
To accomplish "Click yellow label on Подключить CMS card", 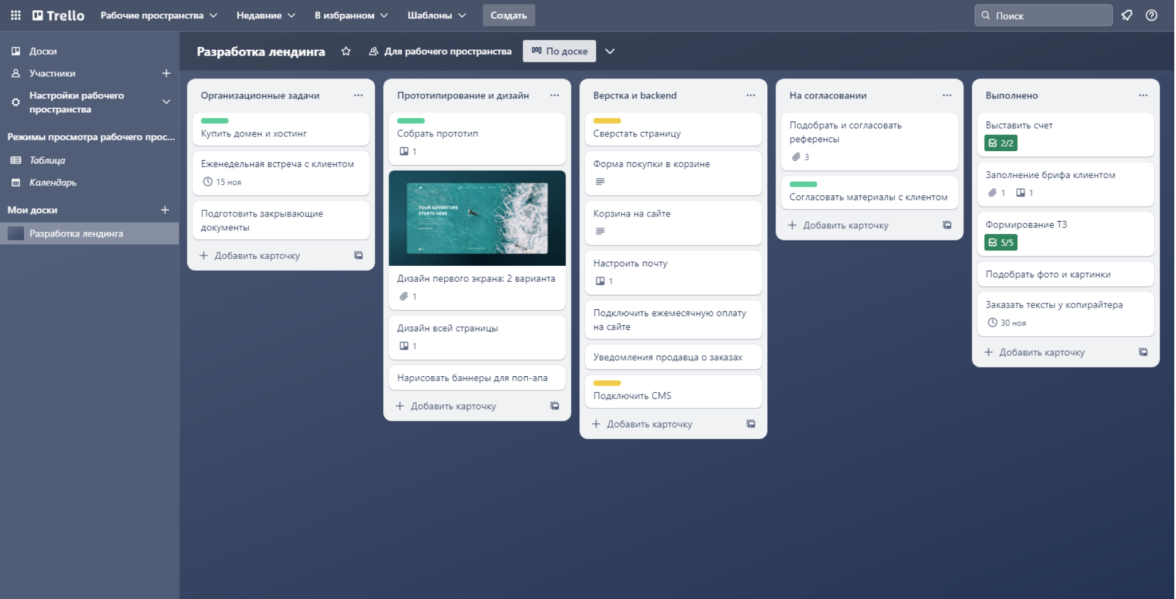I will click(607, 383).
